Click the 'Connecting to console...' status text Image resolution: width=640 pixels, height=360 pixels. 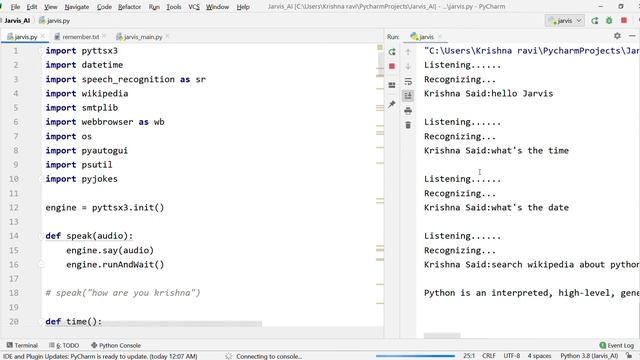(269, 356)
